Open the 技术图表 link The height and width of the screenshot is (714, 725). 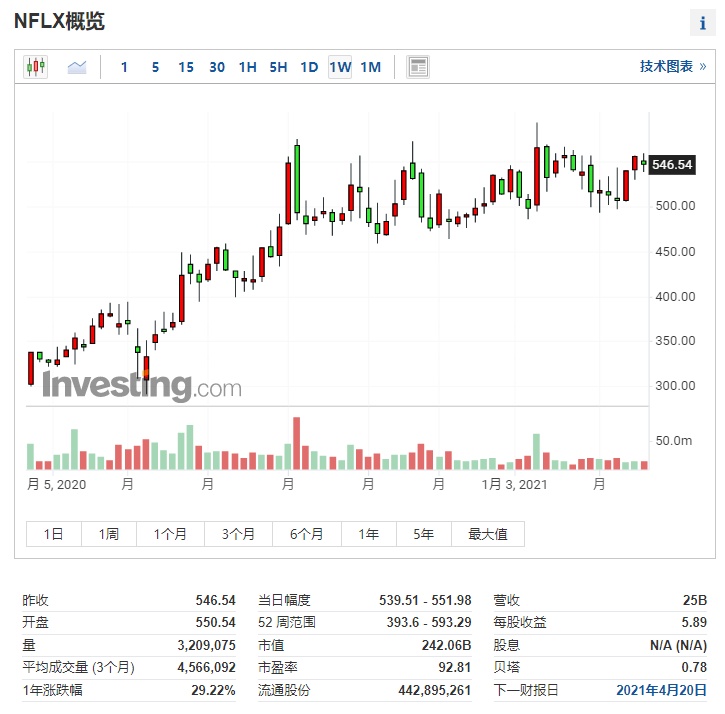(x=673, y=67)
